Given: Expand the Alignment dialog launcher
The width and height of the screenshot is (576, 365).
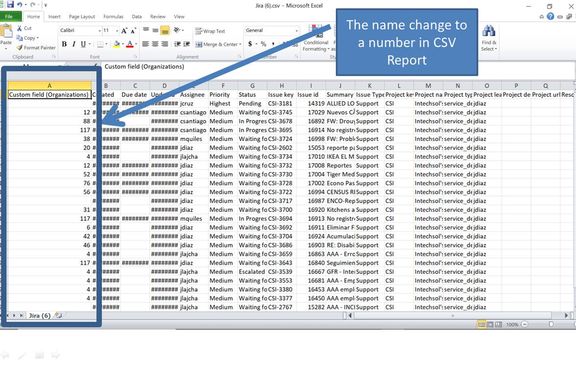Looking at the screenshot, I should click(239, 57).
